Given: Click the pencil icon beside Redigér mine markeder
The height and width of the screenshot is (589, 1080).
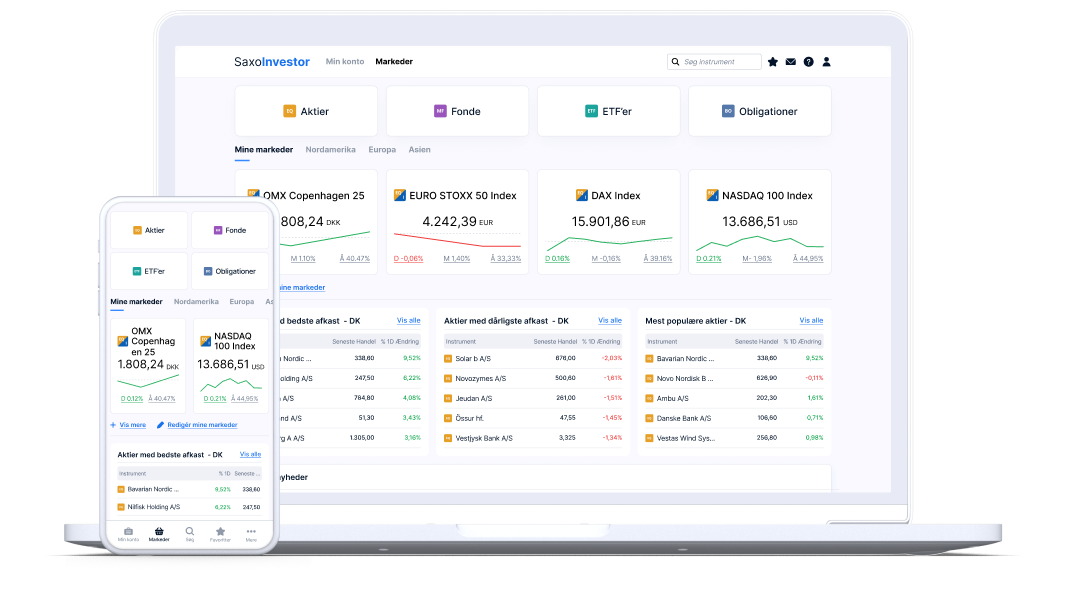Looking at the screenshot, I should [160, 425].
